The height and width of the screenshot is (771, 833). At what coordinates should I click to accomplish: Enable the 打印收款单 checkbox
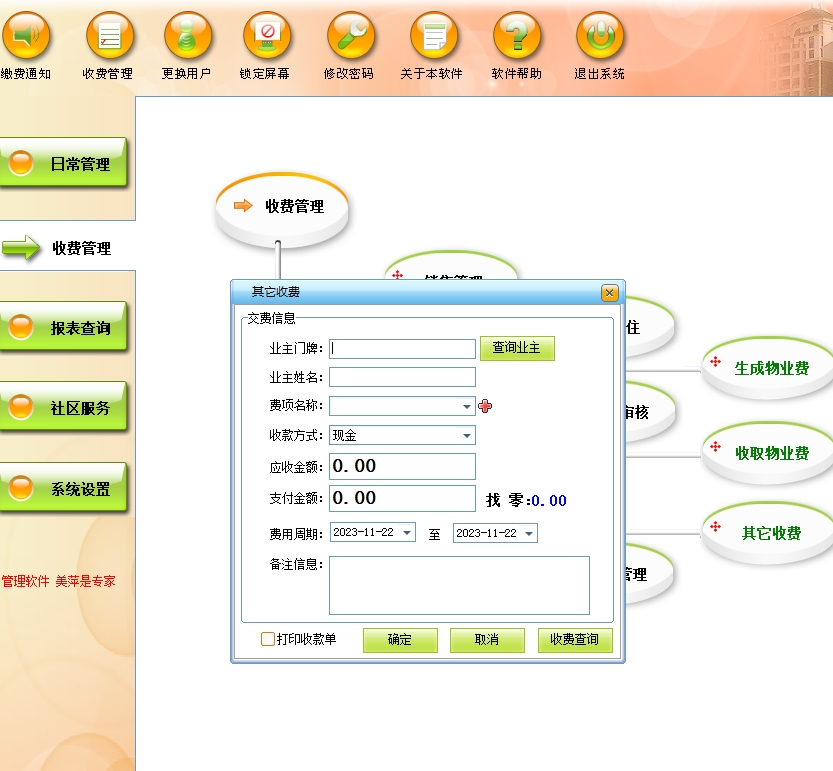(268, 639)
